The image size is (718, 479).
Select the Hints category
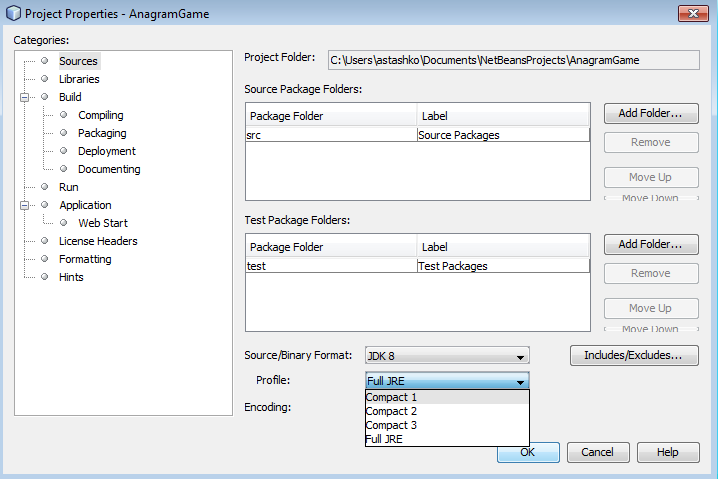click(x=71, y=277)
